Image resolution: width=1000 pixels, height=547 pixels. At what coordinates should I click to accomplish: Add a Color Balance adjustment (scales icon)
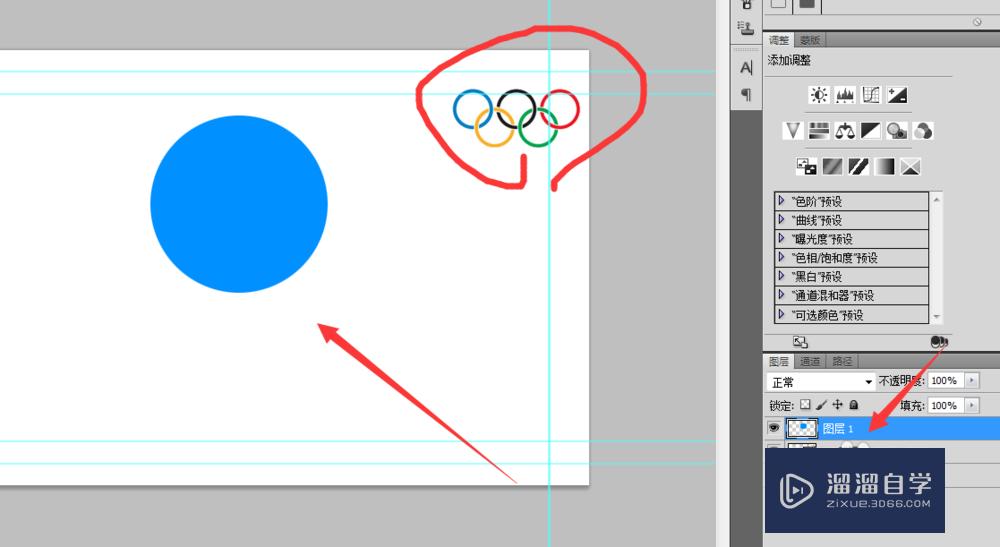845,131
